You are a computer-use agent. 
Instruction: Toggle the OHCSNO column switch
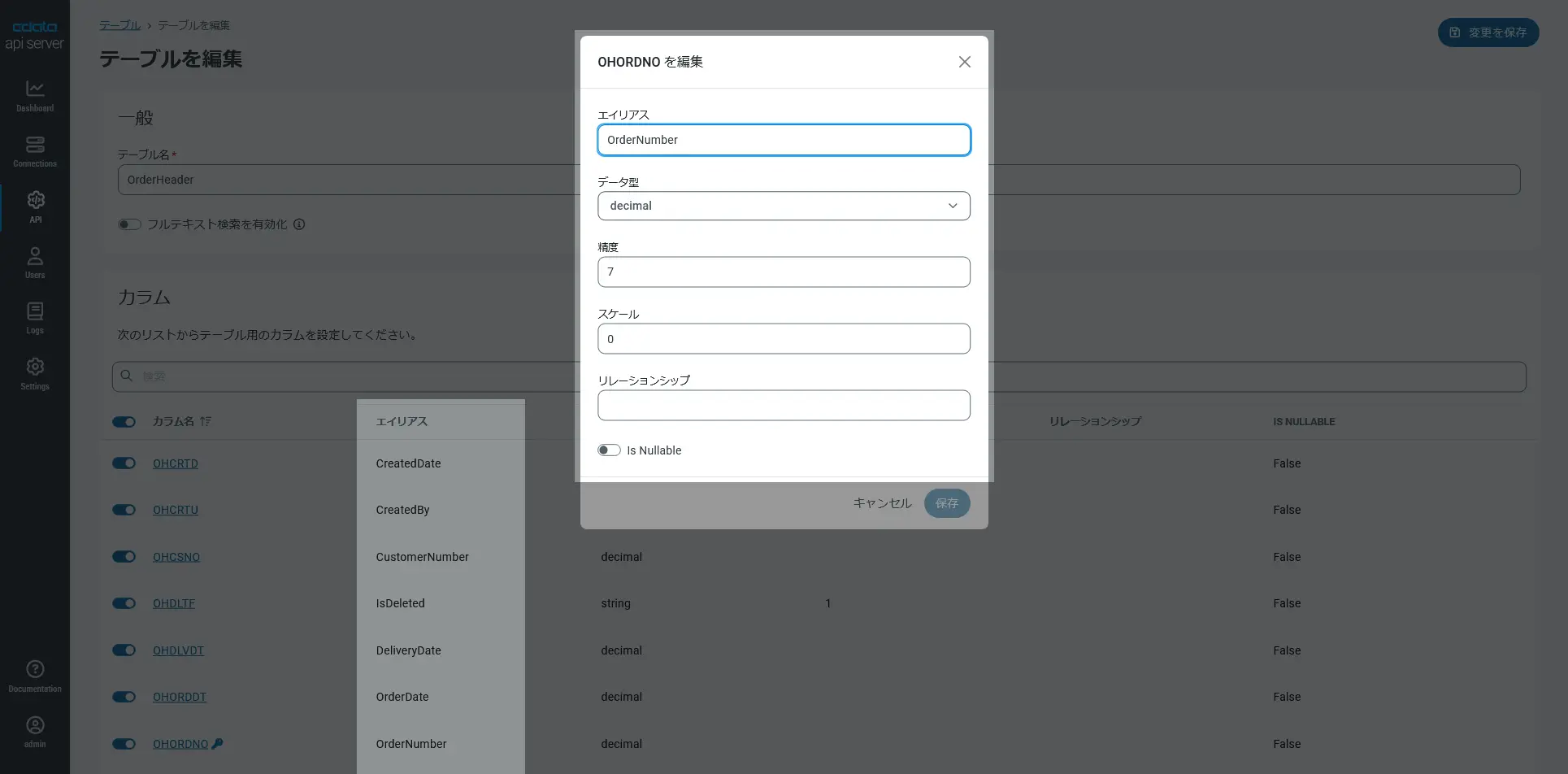[x=124, y=557]
